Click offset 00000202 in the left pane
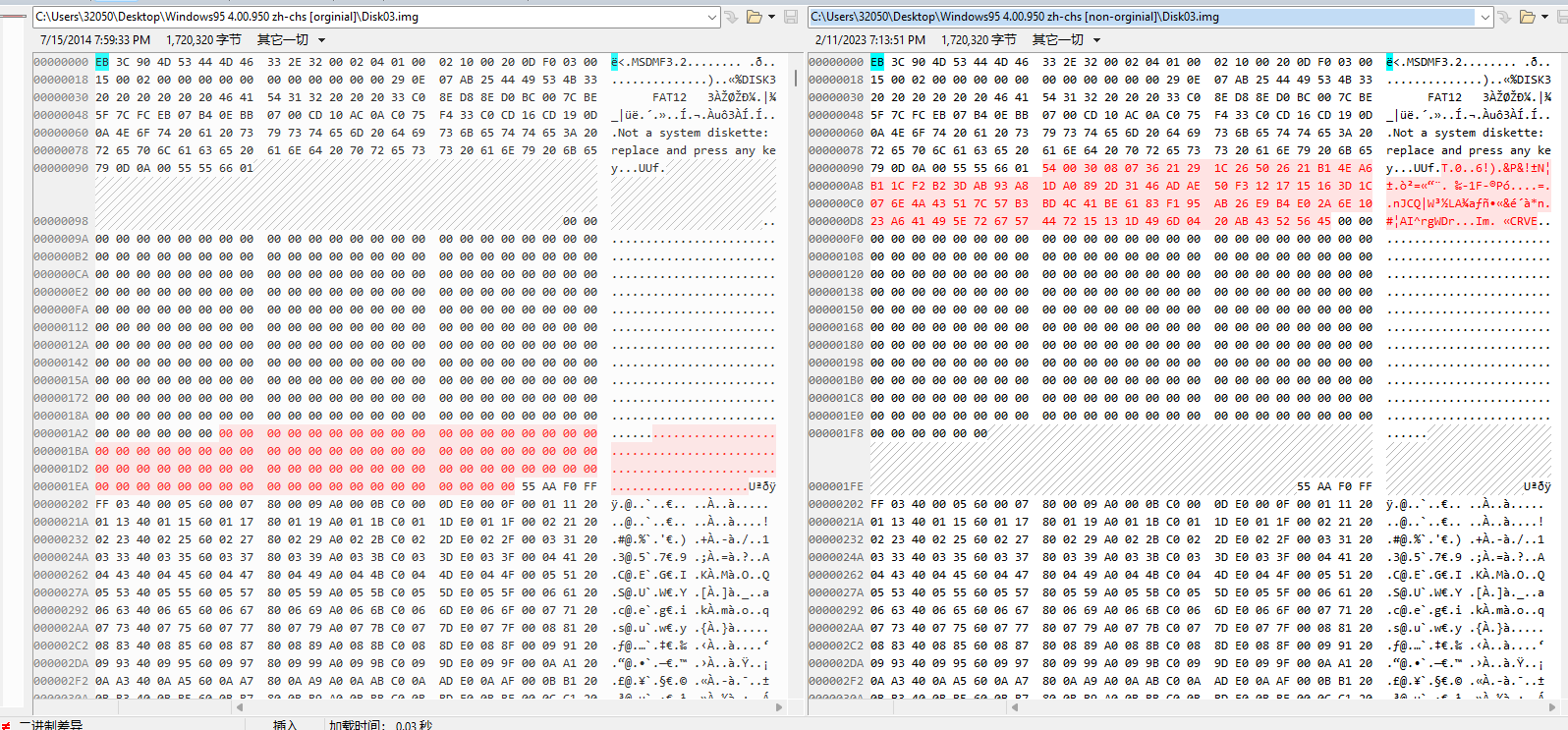The height and width of the screenshot is (730, 1568). [x=61, y=504]
